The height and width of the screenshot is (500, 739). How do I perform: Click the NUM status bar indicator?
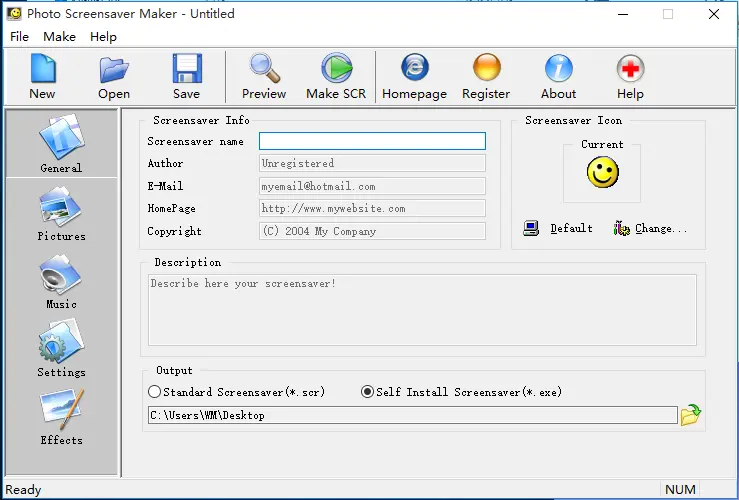[x=680, y=490]
